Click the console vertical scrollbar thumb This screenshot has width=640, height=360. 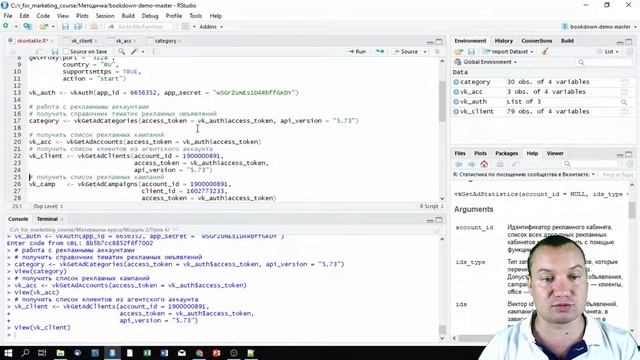(442, 329)
